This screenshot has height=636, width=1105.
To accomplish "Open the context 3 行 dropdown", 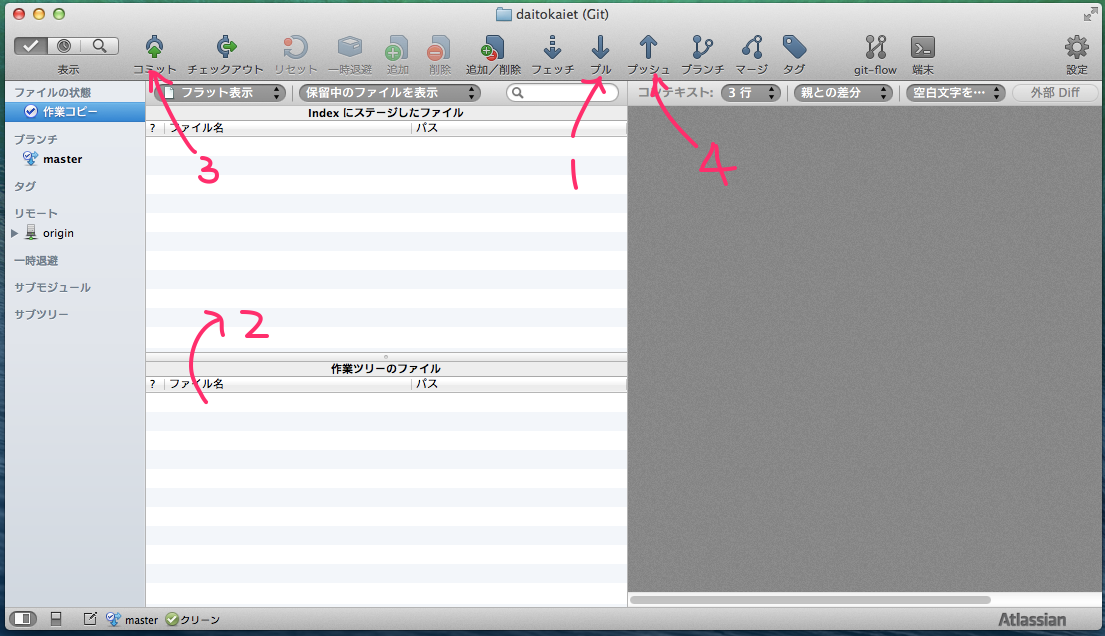I will 751,92.
